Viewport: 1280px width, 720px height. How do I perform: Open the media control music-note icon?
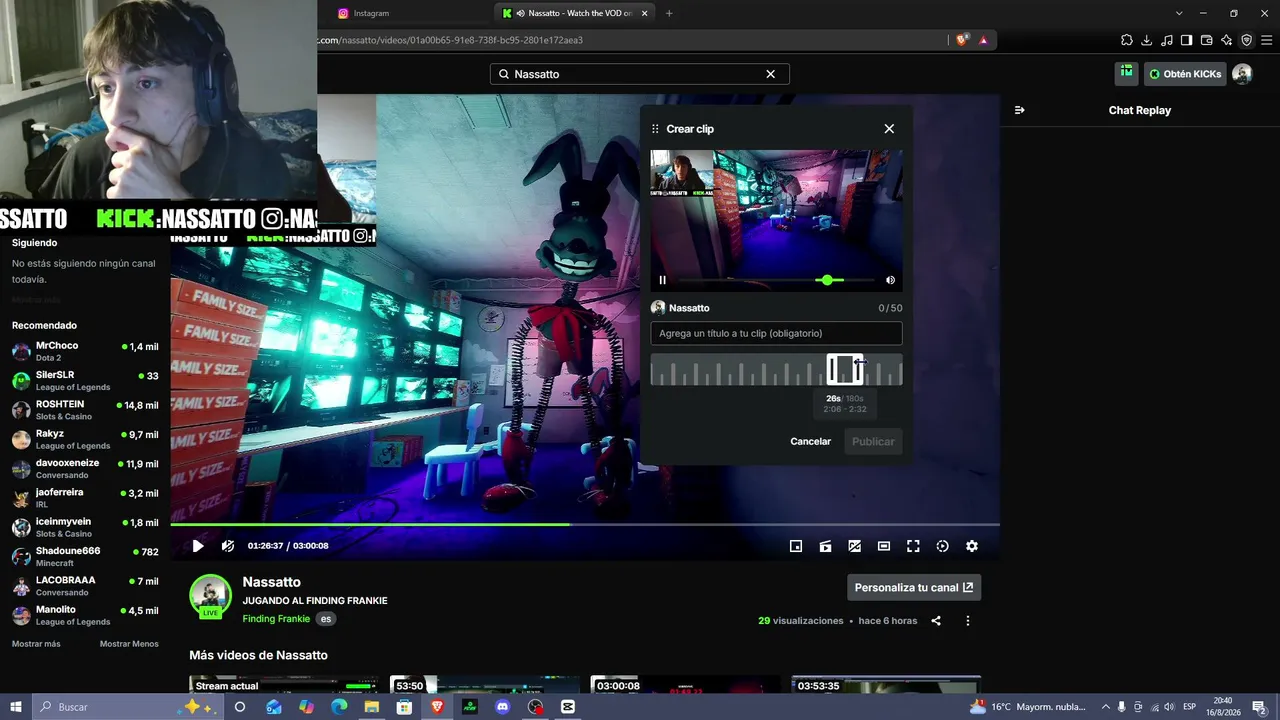coord(1167,40)
